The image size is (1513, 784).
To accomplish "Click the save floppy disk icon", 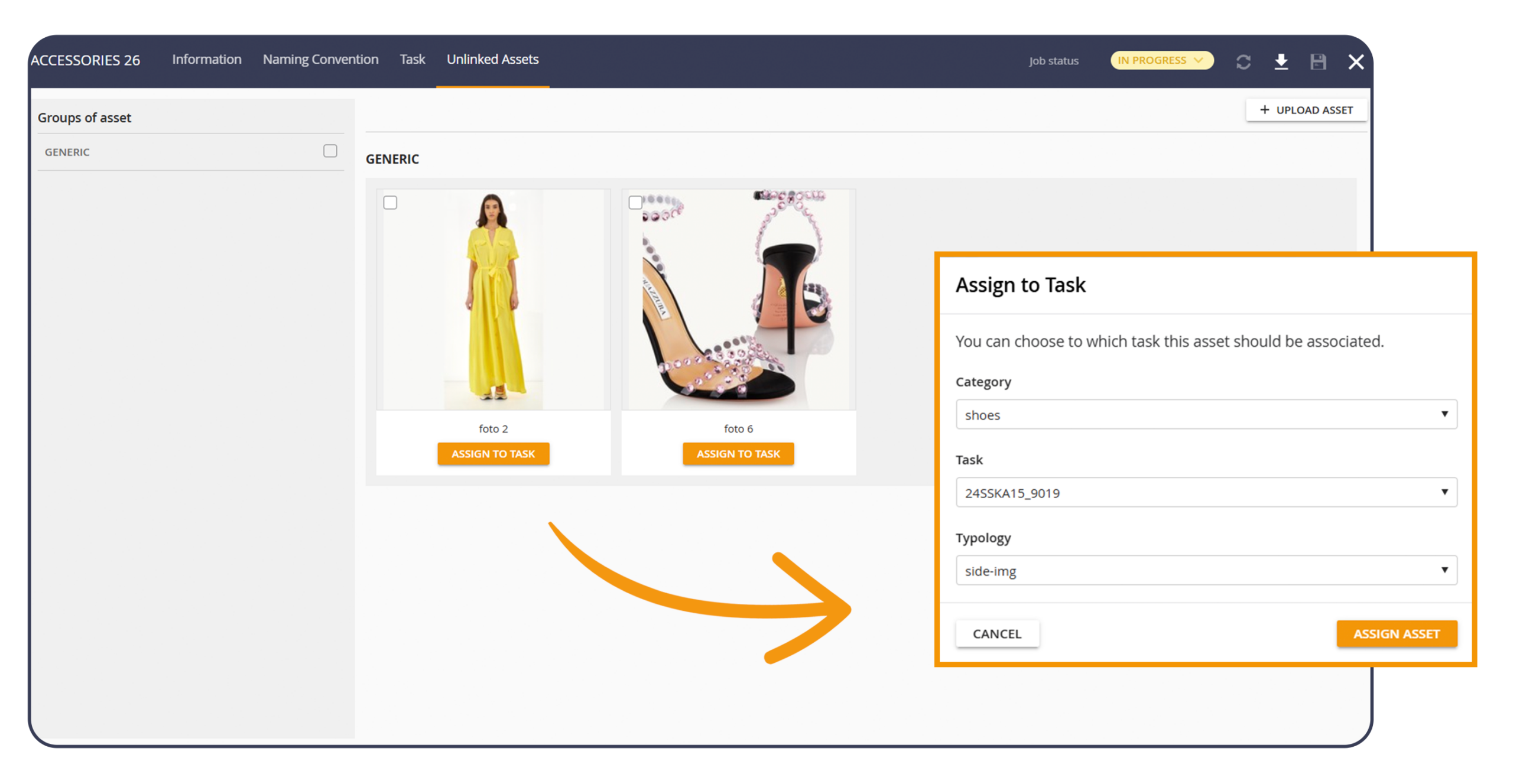I will [x=1318, y=62].
